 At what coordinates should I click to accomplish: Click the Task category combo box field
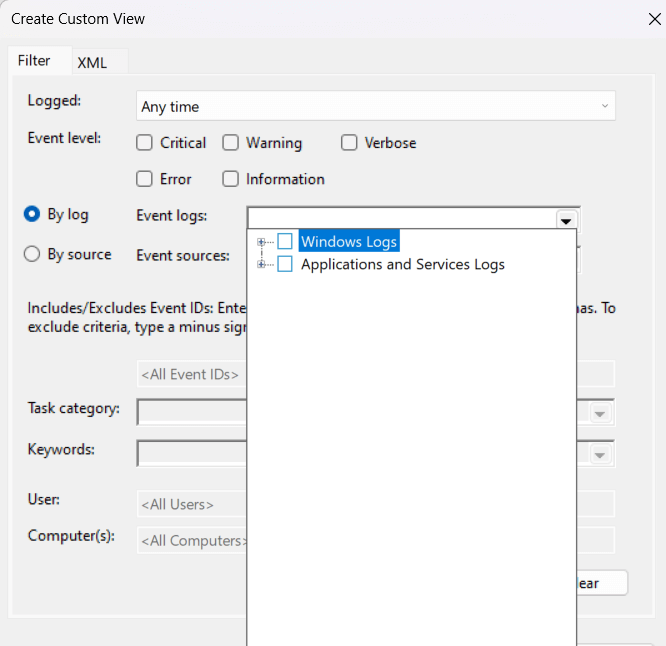tap(192, 412)
